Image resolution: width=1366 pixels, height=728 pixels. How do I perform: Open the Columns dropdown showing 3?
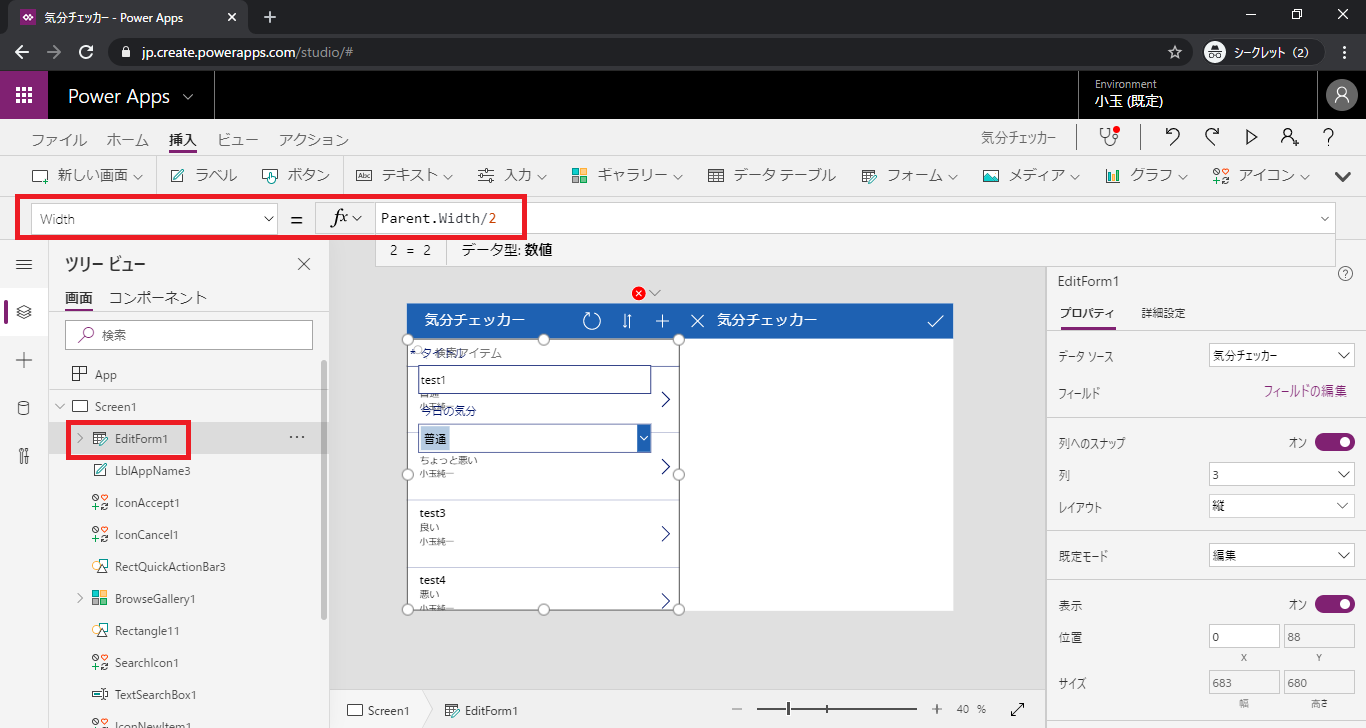[x=1281, y=475]
